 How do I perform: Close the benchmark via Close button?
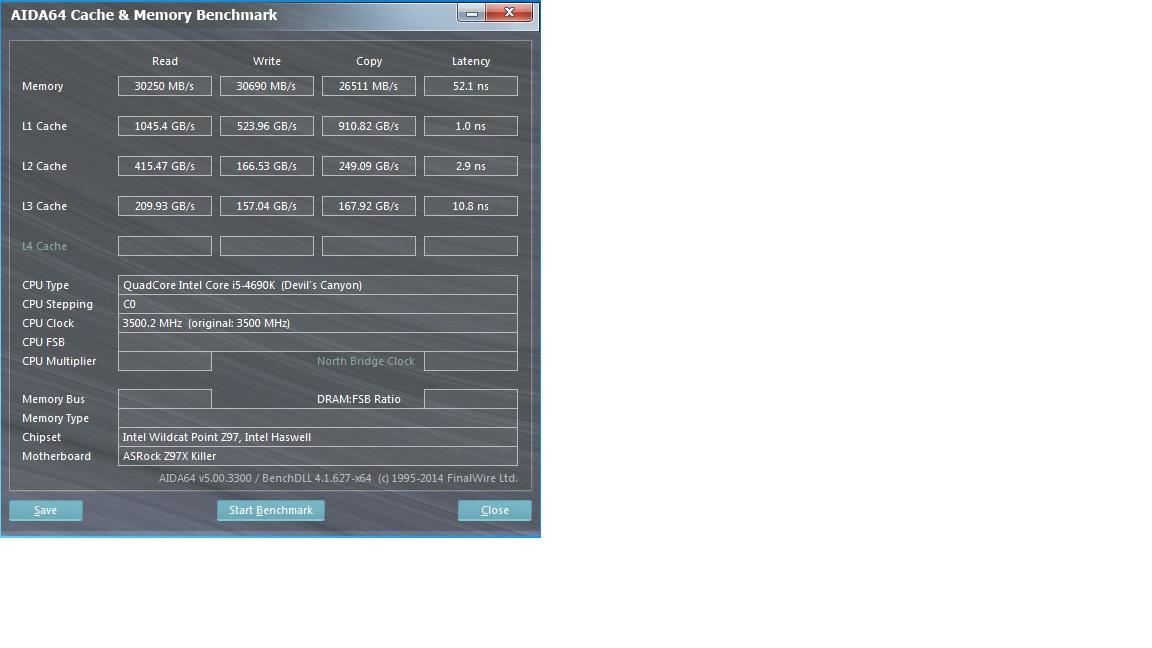[x=494, y=510]
